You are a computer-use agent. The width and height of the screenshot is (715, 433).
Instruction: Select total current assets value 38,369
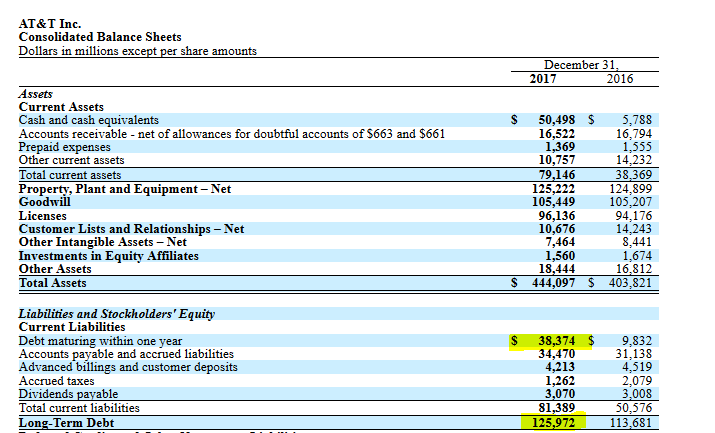pyautogui.click(x=634, y=175)
